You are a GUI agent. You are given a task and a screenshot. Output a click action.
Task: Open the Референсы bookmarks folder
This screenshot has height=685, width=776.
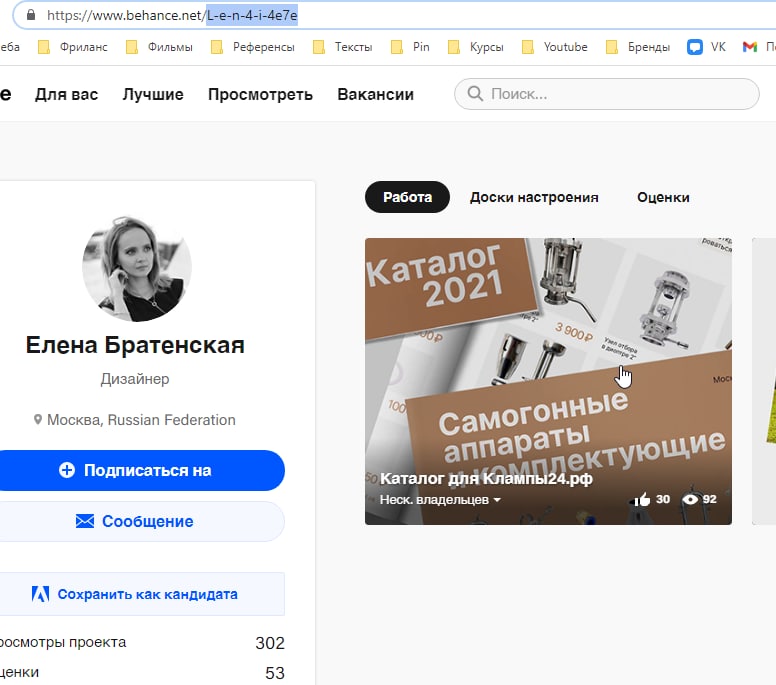pyautogui.click(x=253, y=47)
